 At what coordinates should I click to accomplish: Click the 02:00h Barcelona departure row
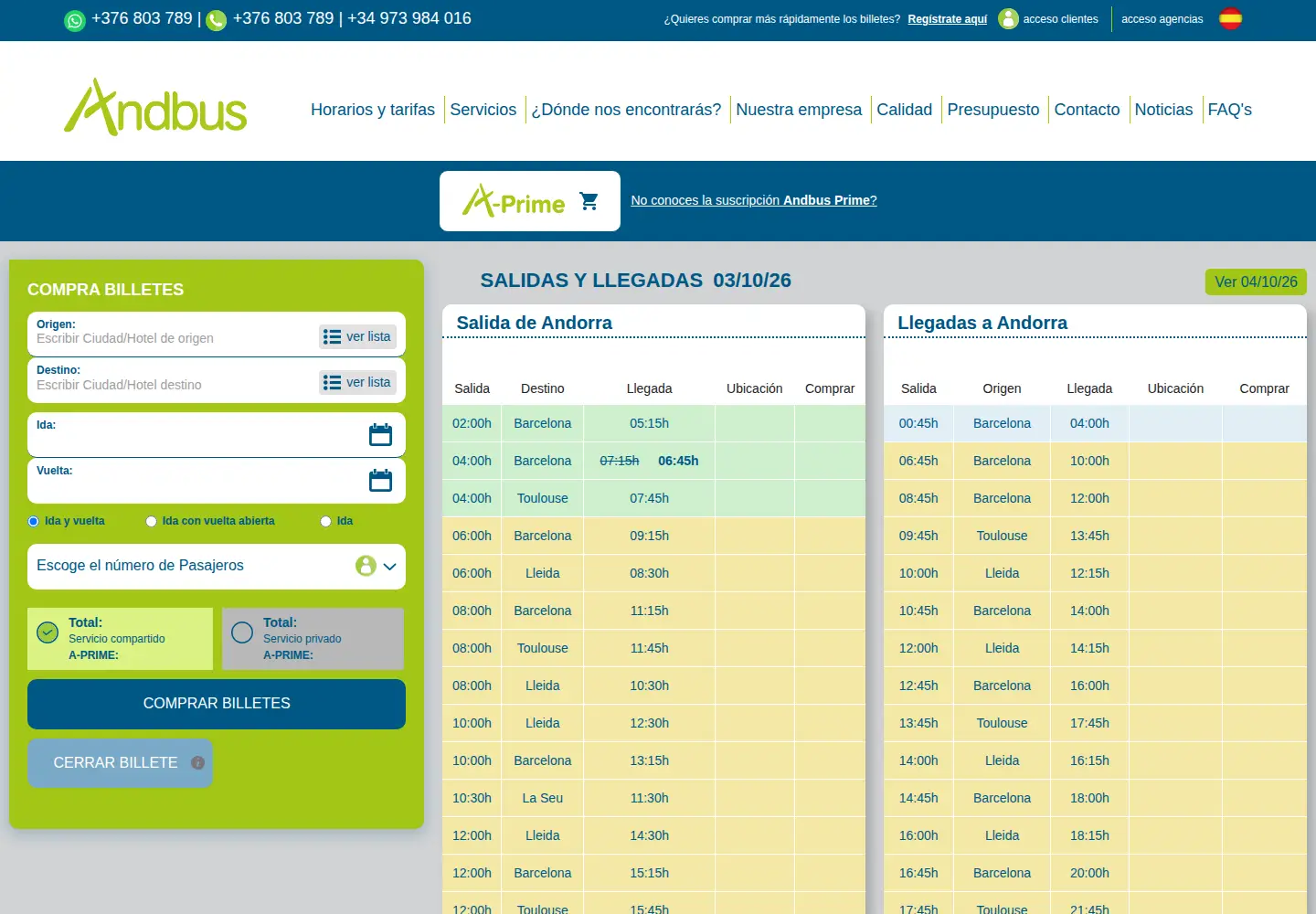pyautogui.click(x=653, y=424)
